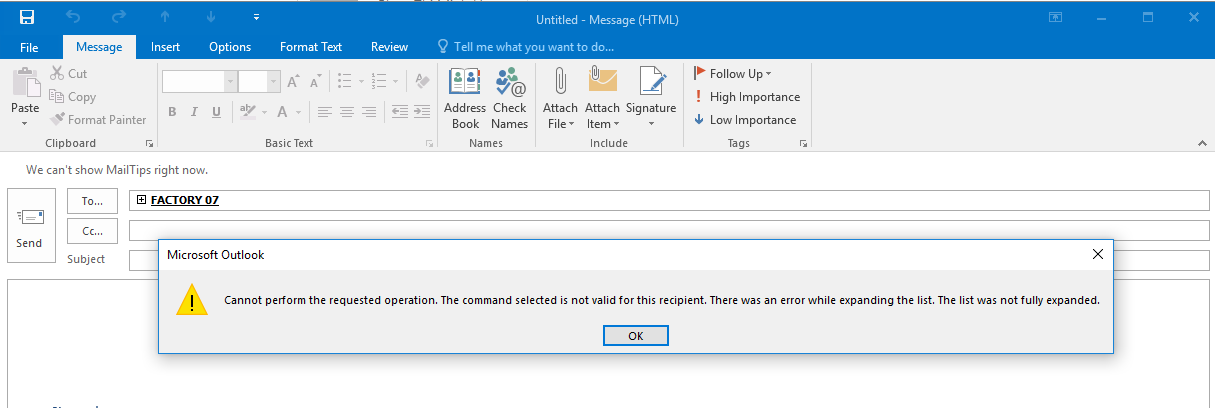The width and height of the screenshot is (1215, 408).
Task: Apply the text highlight color
Action: (246, 112)
